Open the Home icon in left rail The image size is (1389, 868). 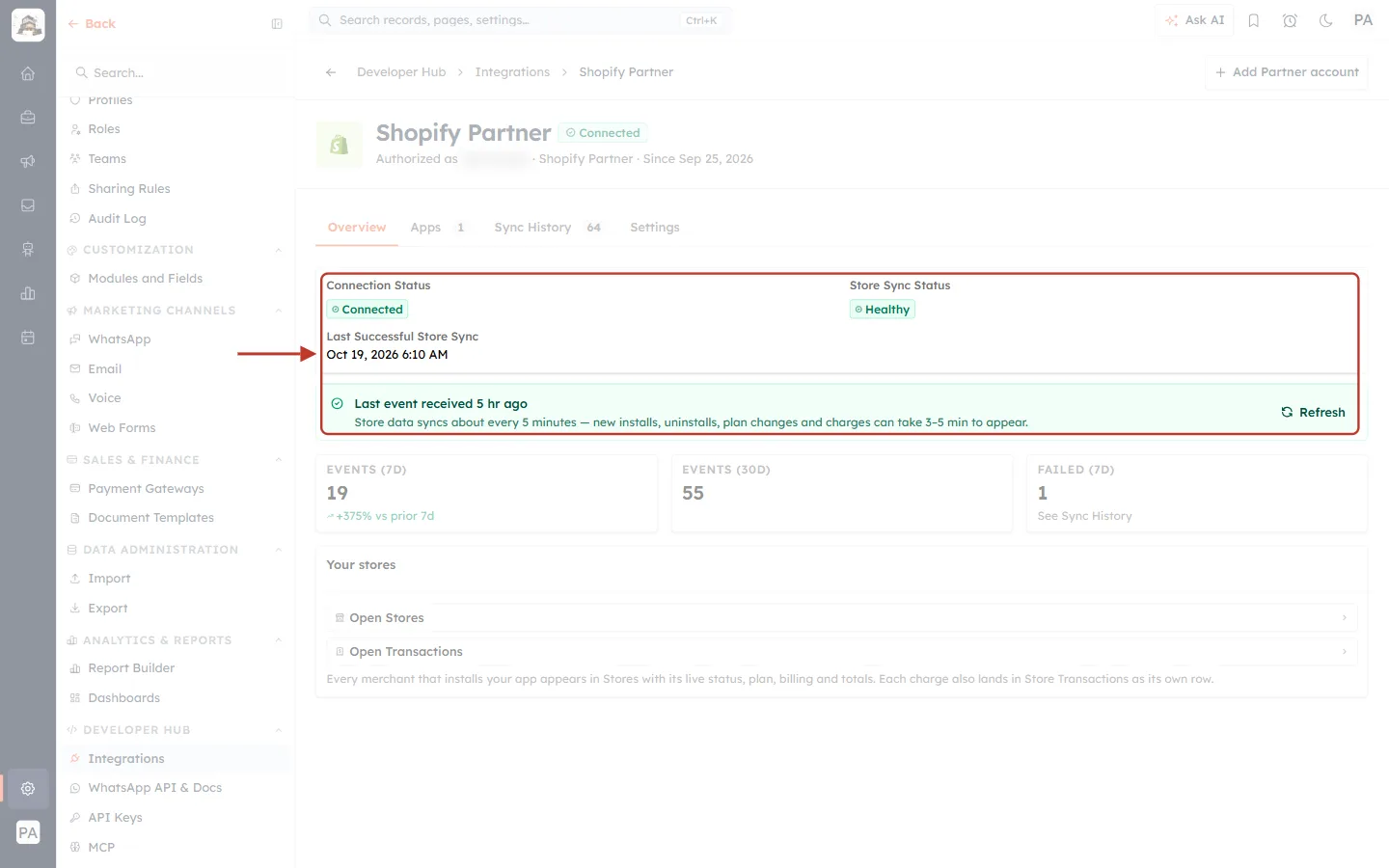28,73
